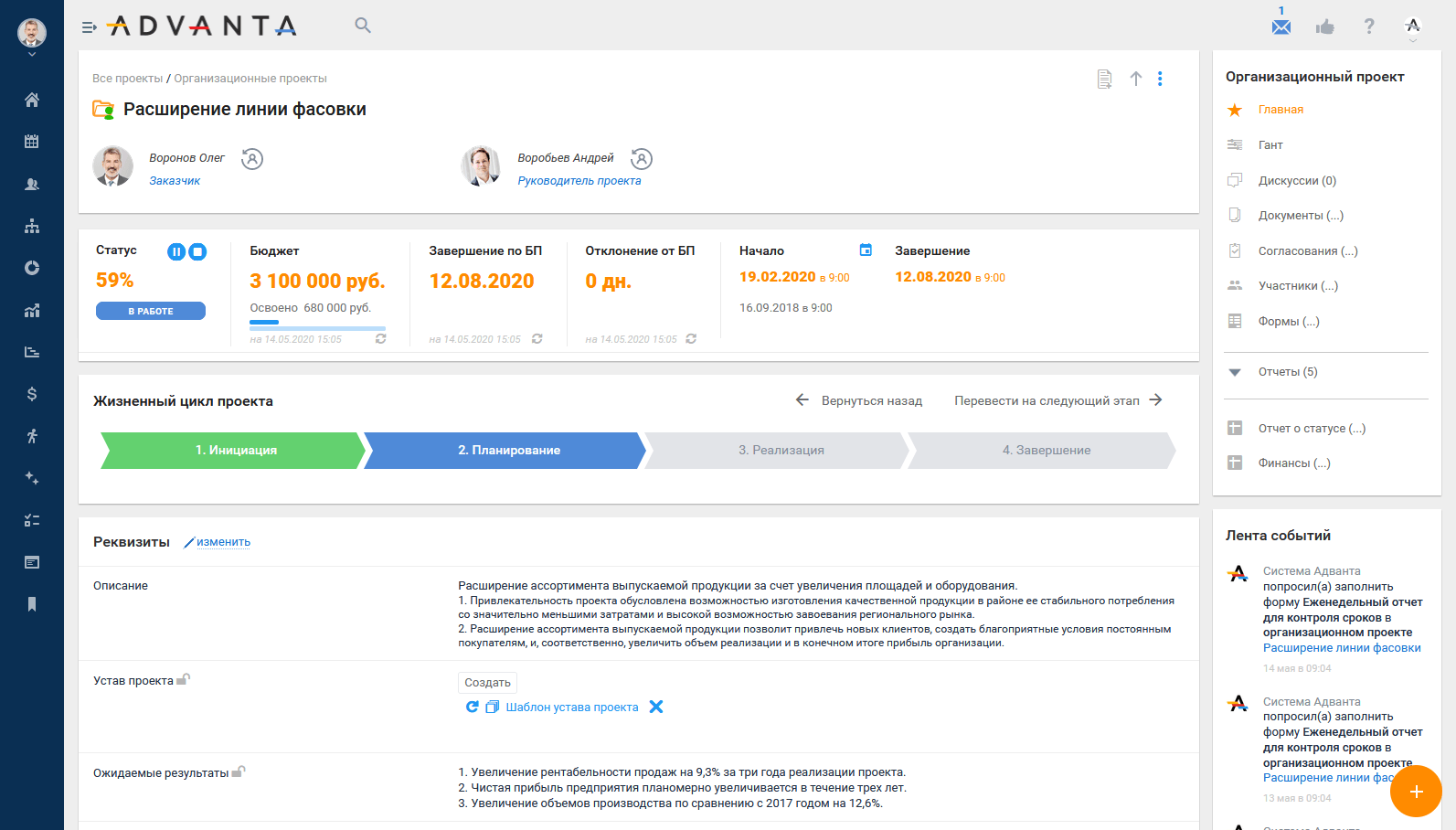Open the home icon in sidebar
1456x830 pixels.
pyautogui.click(x=32, y=100)
